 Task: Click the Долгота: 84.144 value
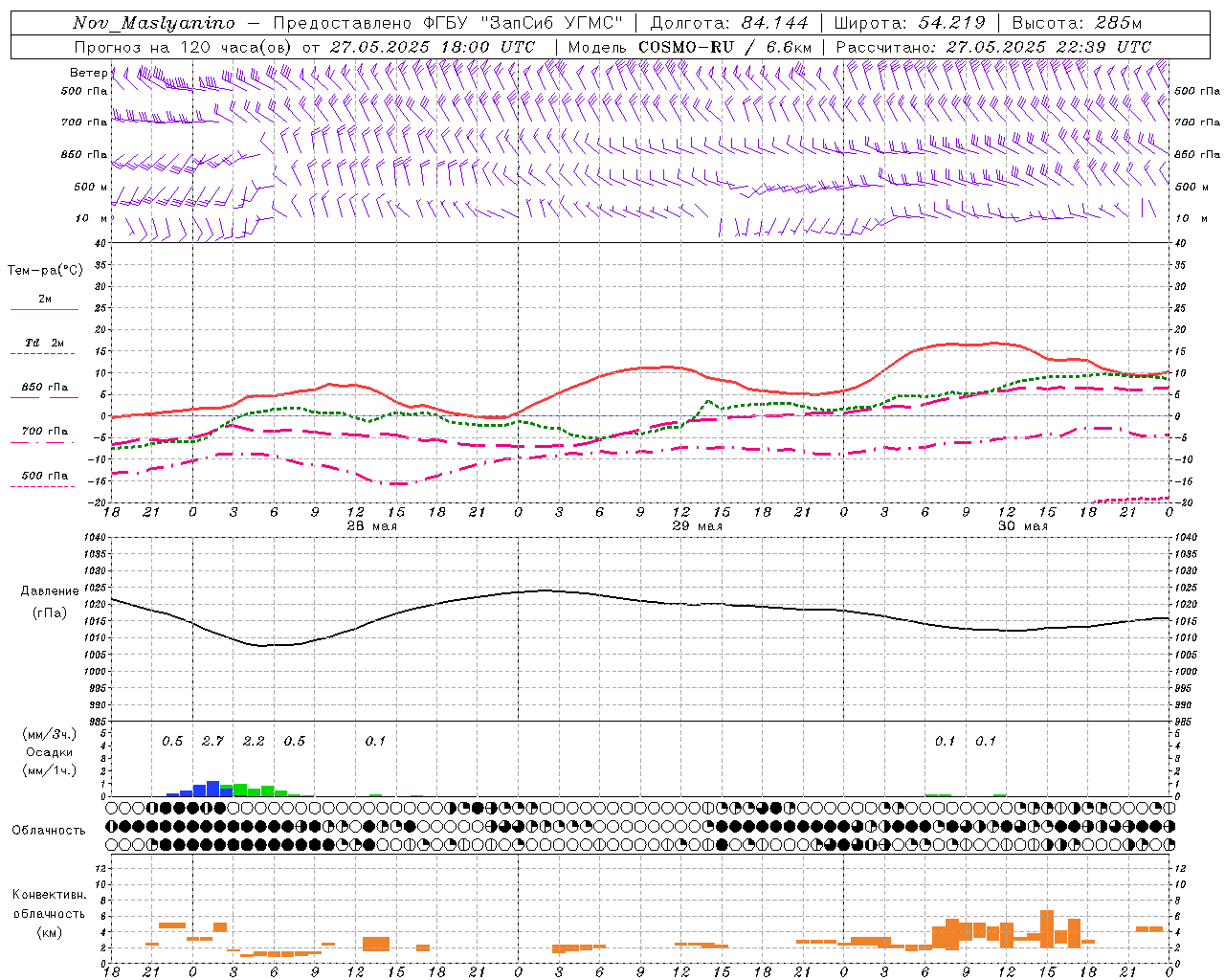click(729, 23)
